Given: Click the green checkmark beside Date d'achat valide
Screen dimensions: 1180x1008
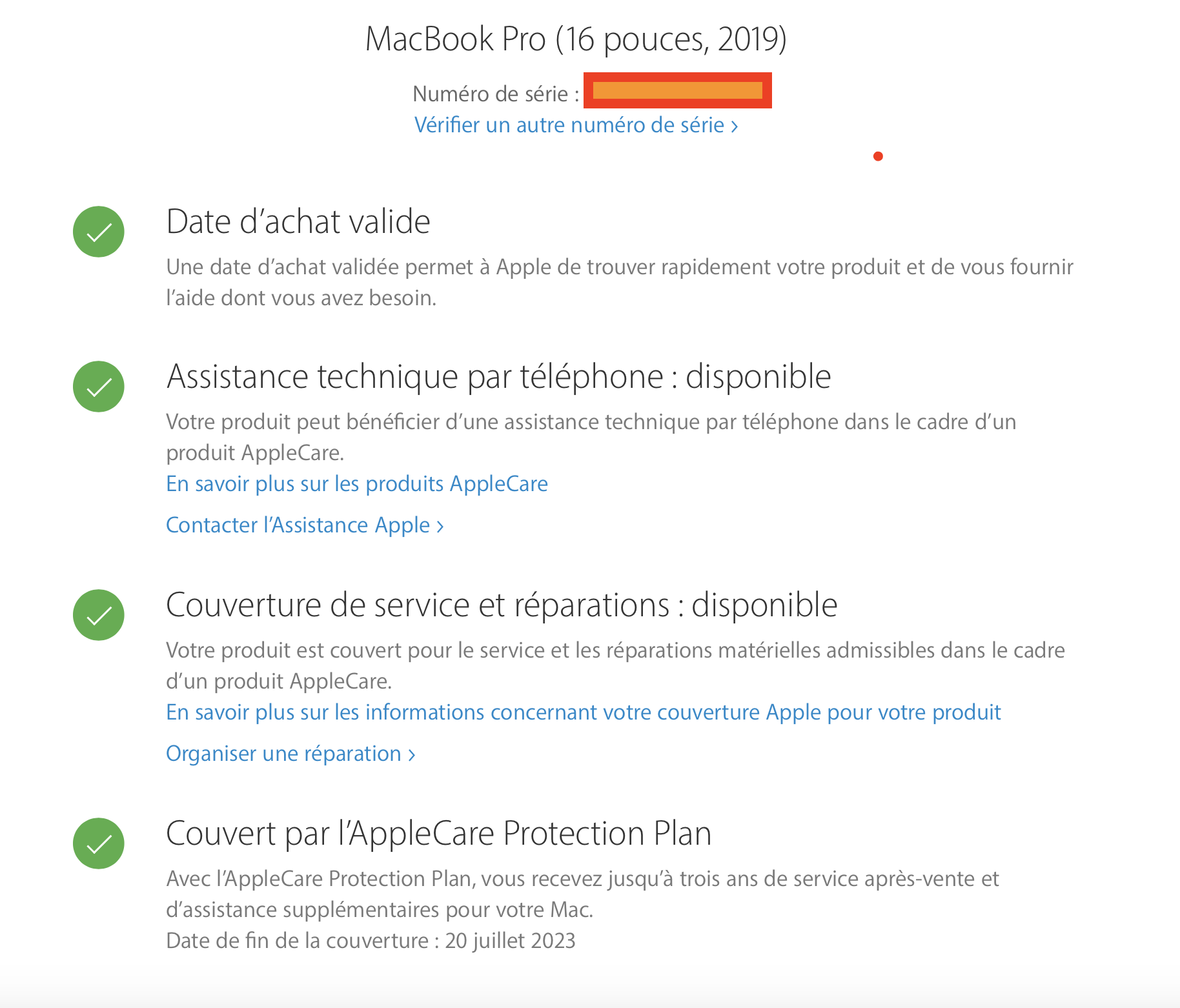Looking at the screenshot, I should coord(99,232).
